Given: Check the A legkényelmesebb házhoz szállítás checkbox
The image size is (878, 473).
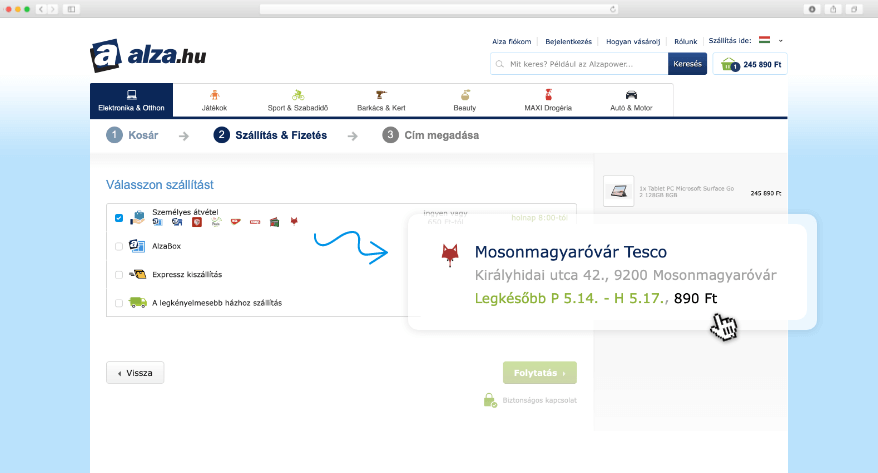Looking at the screenshot, I should point(119,303).
